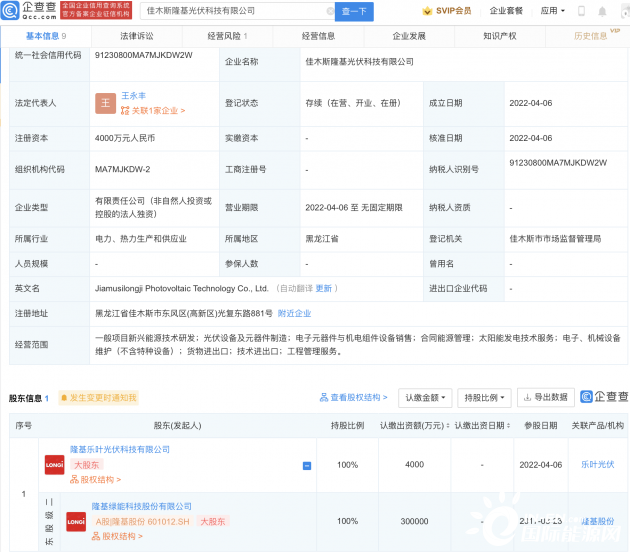This screenshot has height=552, width=630.
Task: Switch to the 知识产权 tab
Action: (x=500, y=36)
